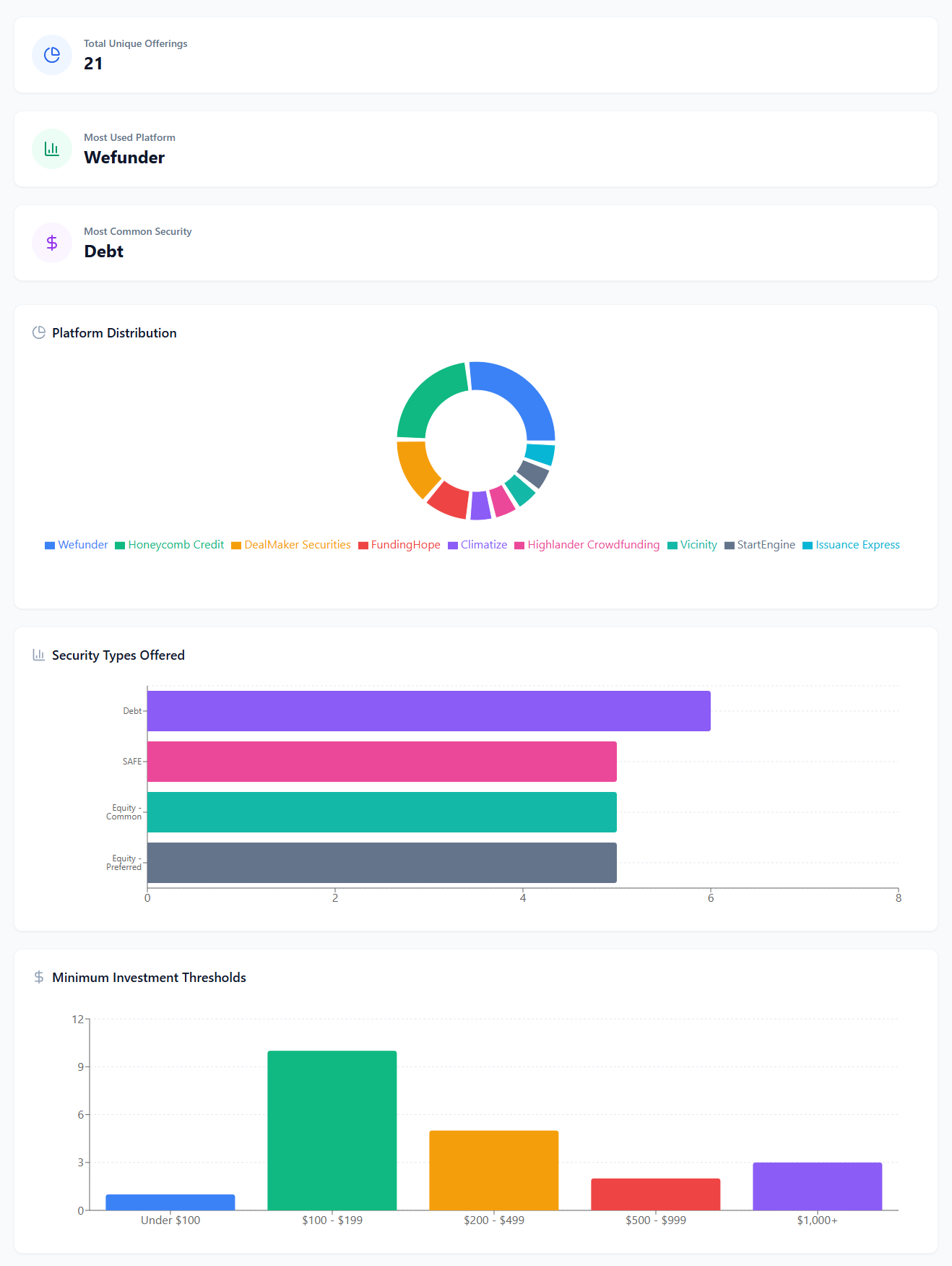The image size is (952, 1266).
Task: Click the Security Types Offered heading
Action: tap(118, 655)
